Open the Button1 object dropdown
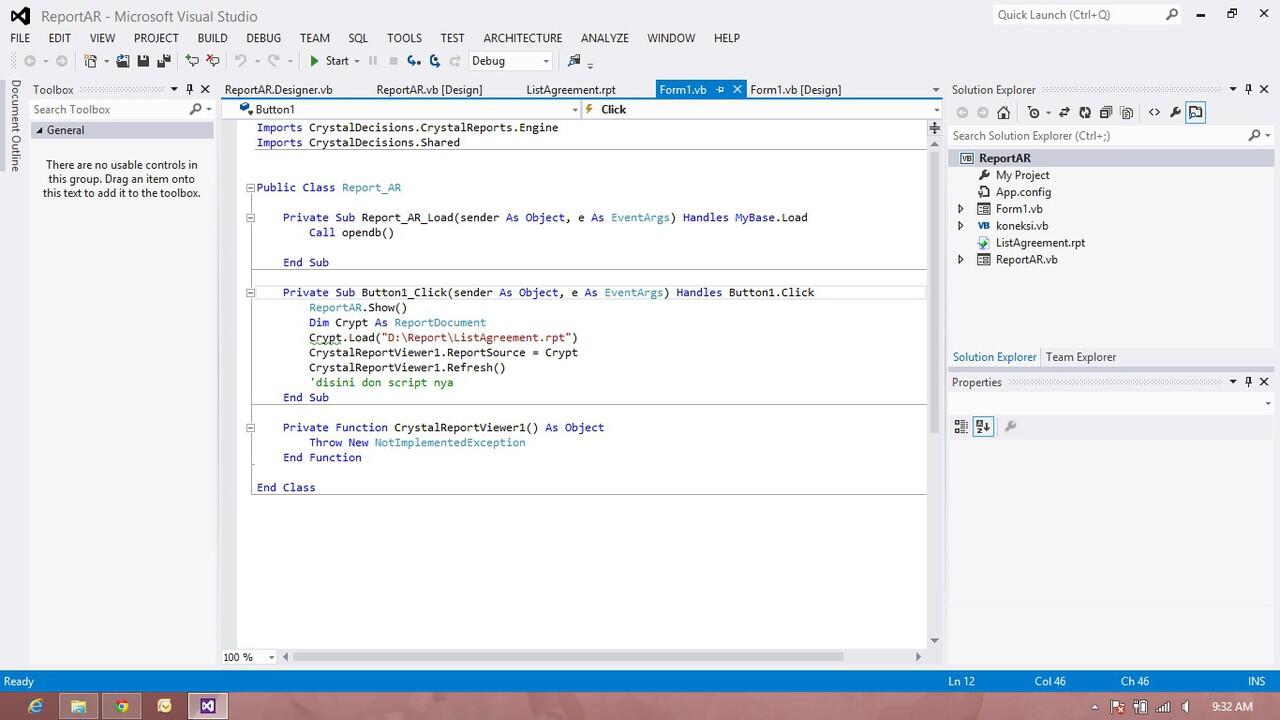 [x=574, y=110]
